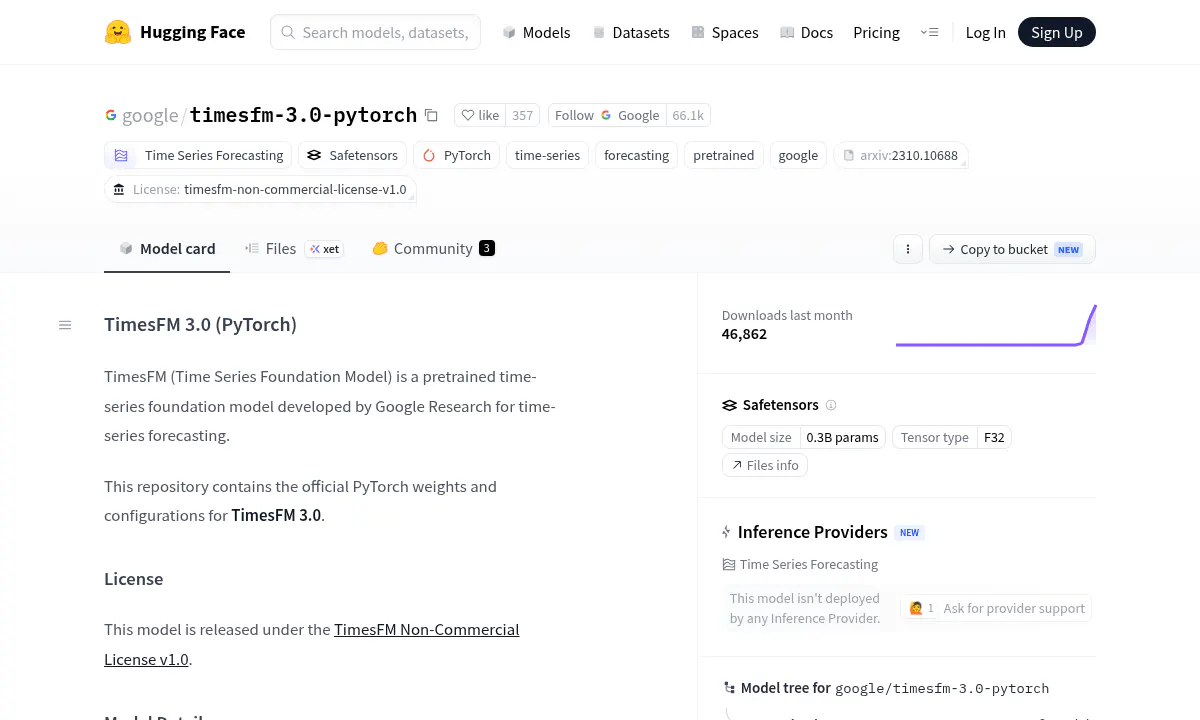Follow Google organization
This screenshot has height=720, width=1200.
(607, 115)
